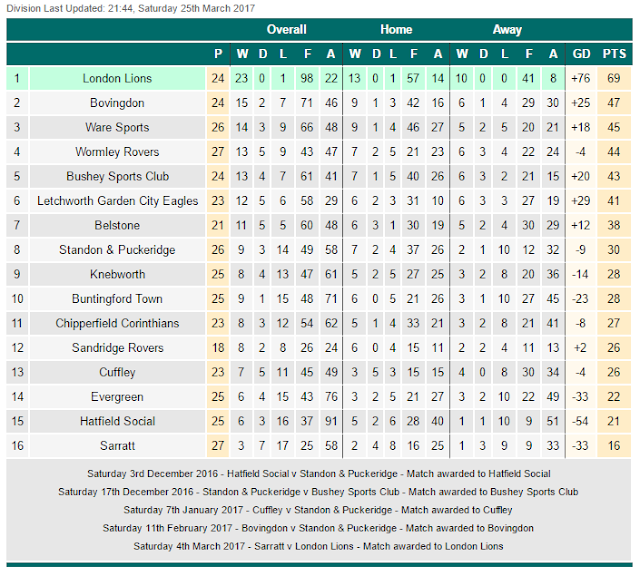The height and width of the screenshot is (576, 640).
Task: Select Chipperfield Corinthians in the table
Action: point(116,323)
